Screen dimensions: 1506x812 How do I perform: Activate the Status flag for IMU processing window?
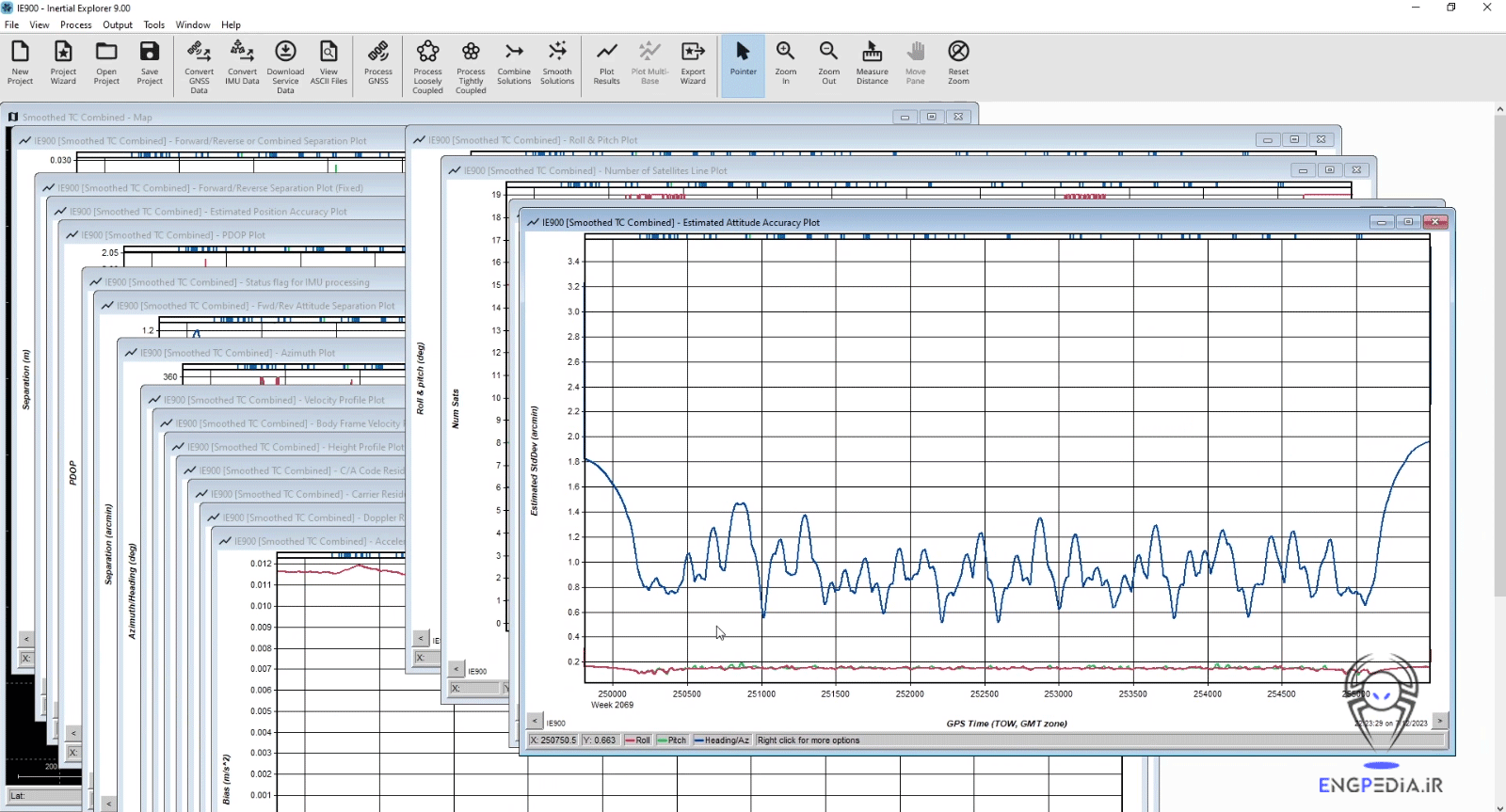coord(237,282)
